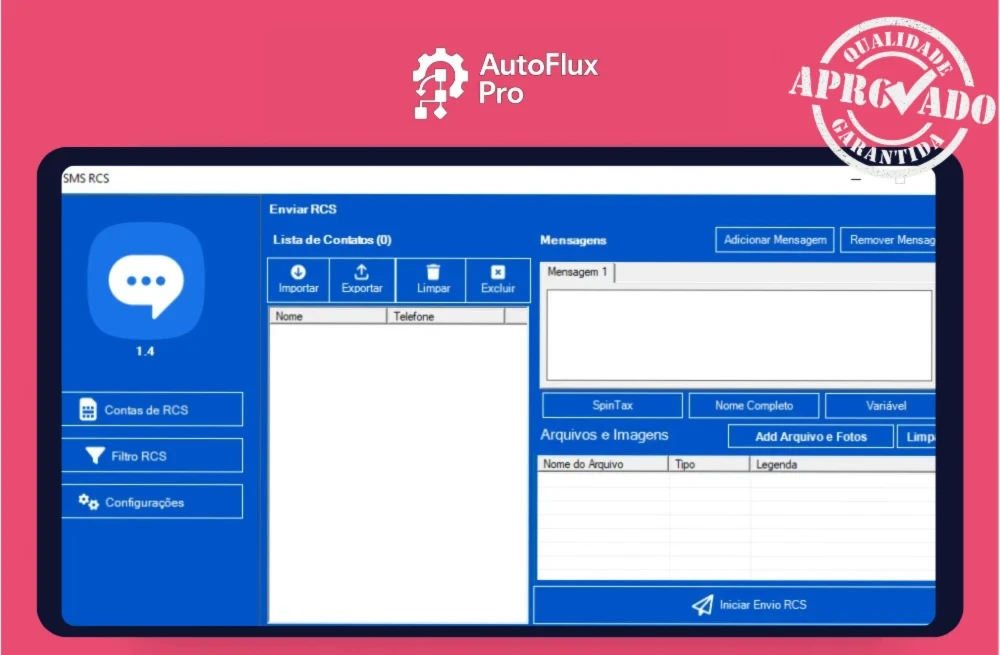Viewport: 1000px width, 655px height.
Task: Click the SMS chat bubble app logo
Action: pos(146,281)
